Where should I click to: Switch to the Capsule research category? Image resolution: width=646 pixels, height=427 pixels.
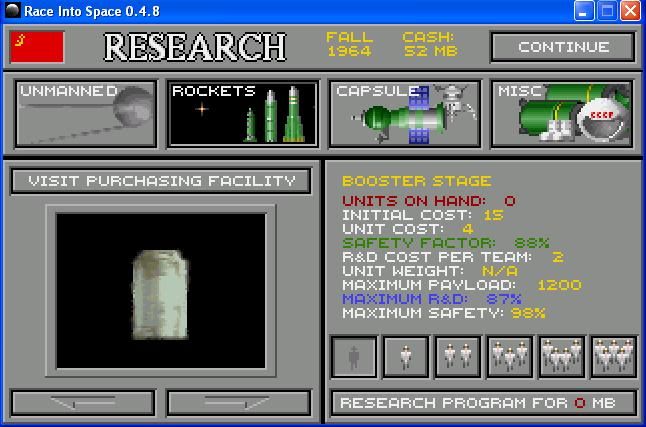[x=405, y=114]
